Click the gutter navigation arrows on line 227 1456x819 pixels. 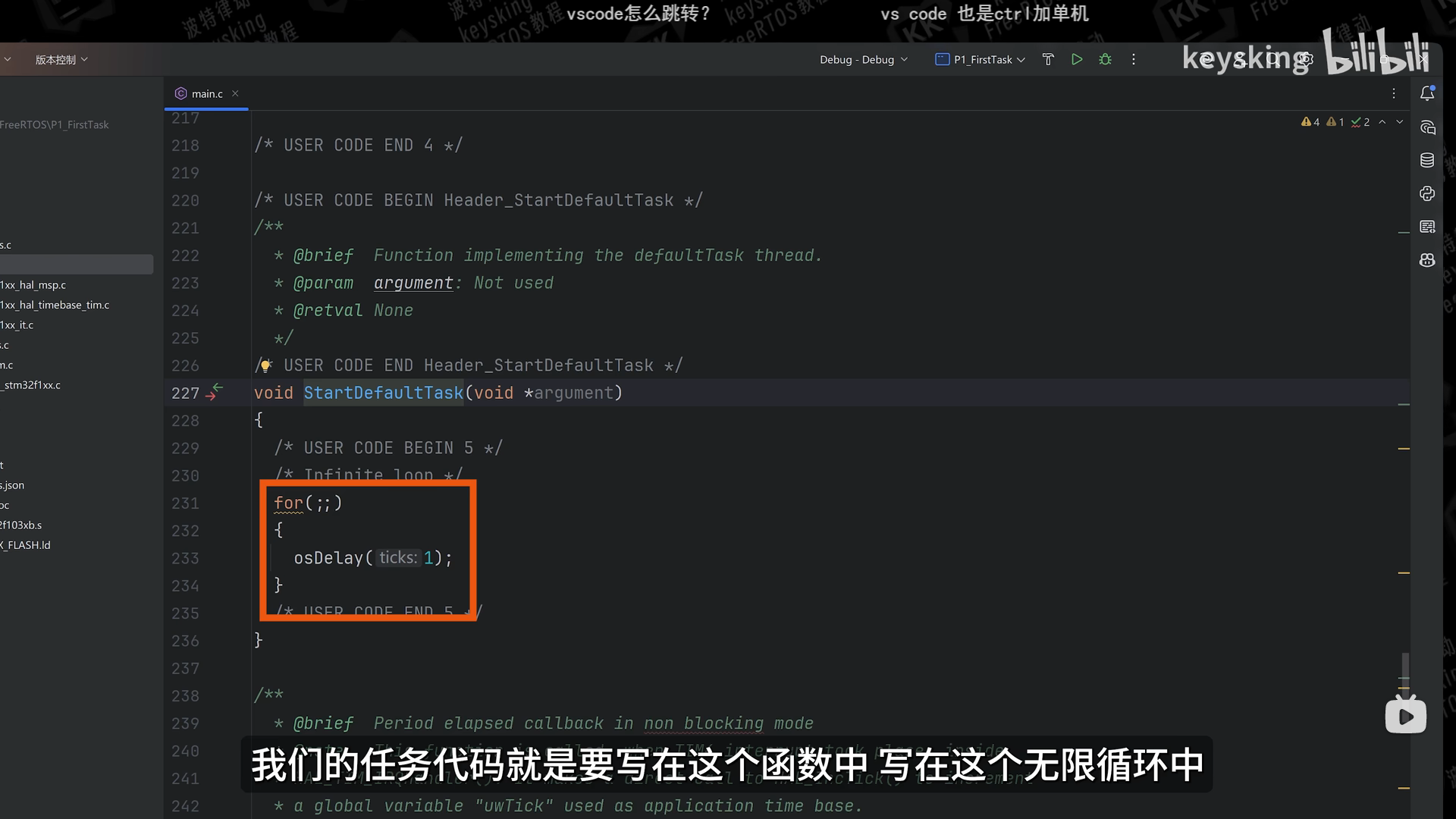click(x=215, y=392)
